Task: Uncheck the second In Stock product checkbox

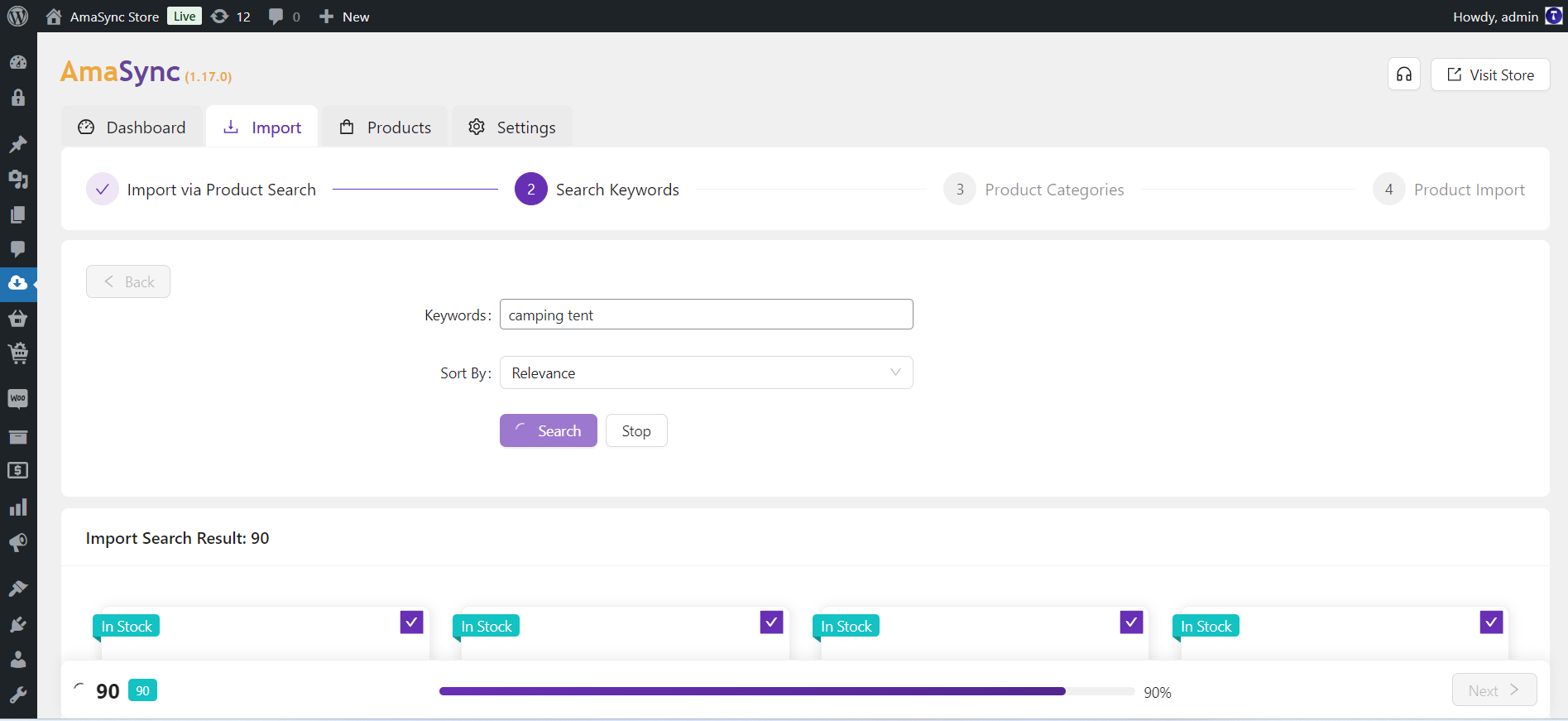Action: click(772, 622)
